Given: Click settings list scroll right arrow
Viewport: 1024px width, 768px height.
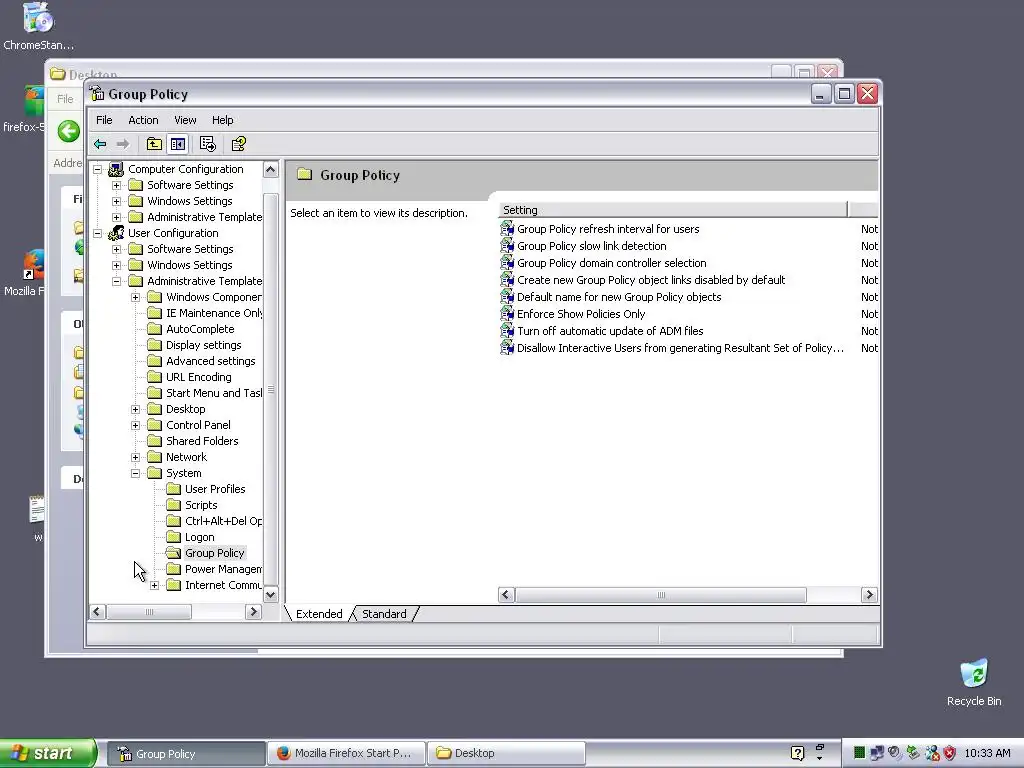Looking at the screenshot, I should [x=869, y=594].
